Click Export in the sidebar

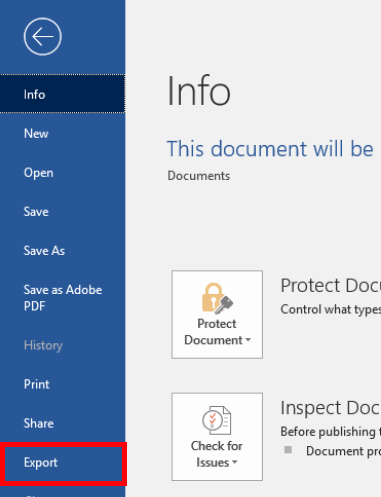click(62, 463)
